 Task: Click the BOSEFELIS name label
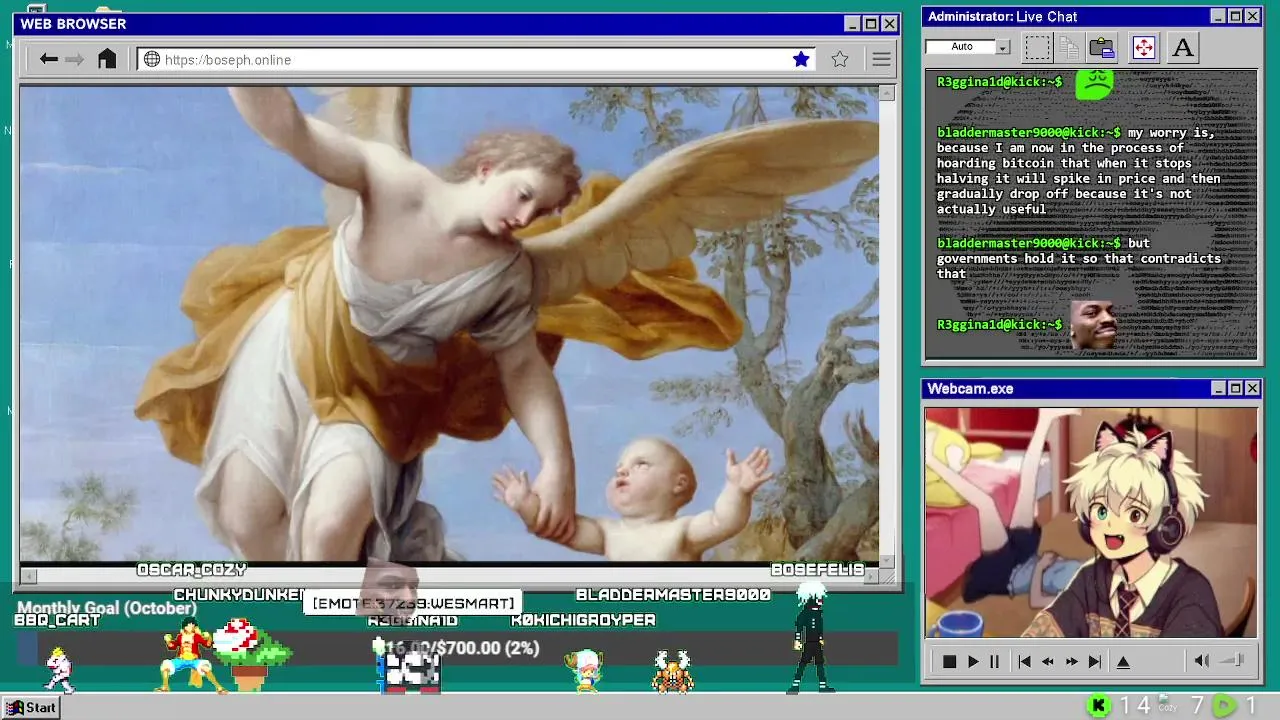pyautogui.click(x=817, y=569)
